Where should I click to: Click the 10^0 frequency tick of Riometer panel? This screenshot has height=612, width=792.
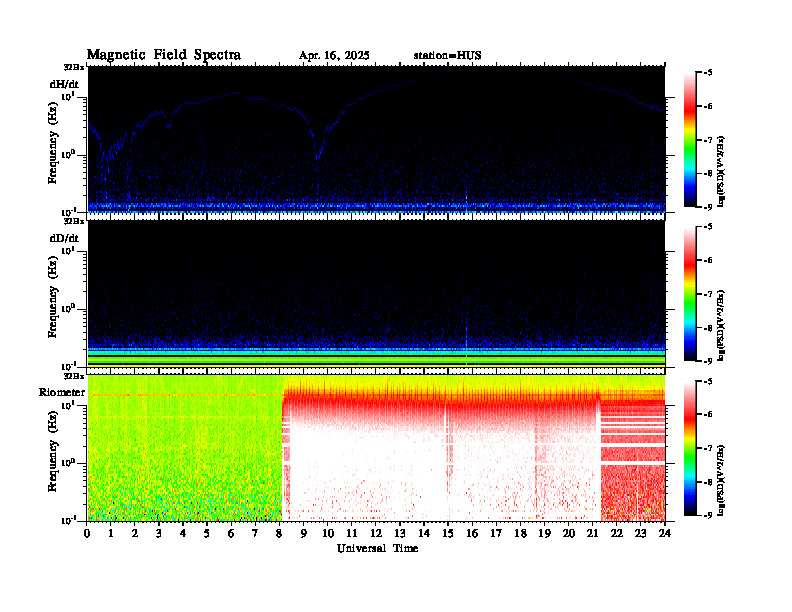tap(68, 462)
